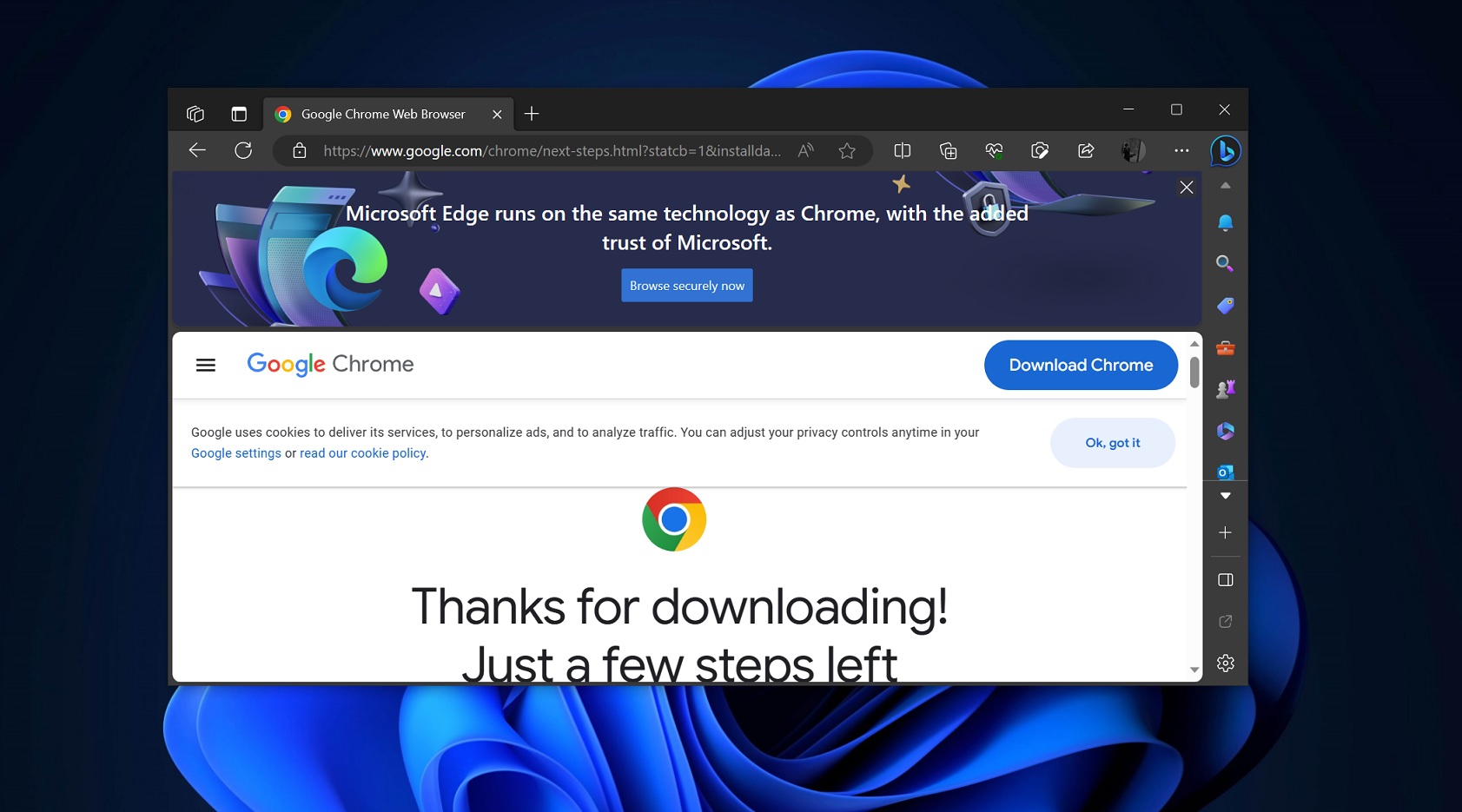Open Settings and more menu
The width and height of the screenshot is (1462, 812).
point(1181,150)
